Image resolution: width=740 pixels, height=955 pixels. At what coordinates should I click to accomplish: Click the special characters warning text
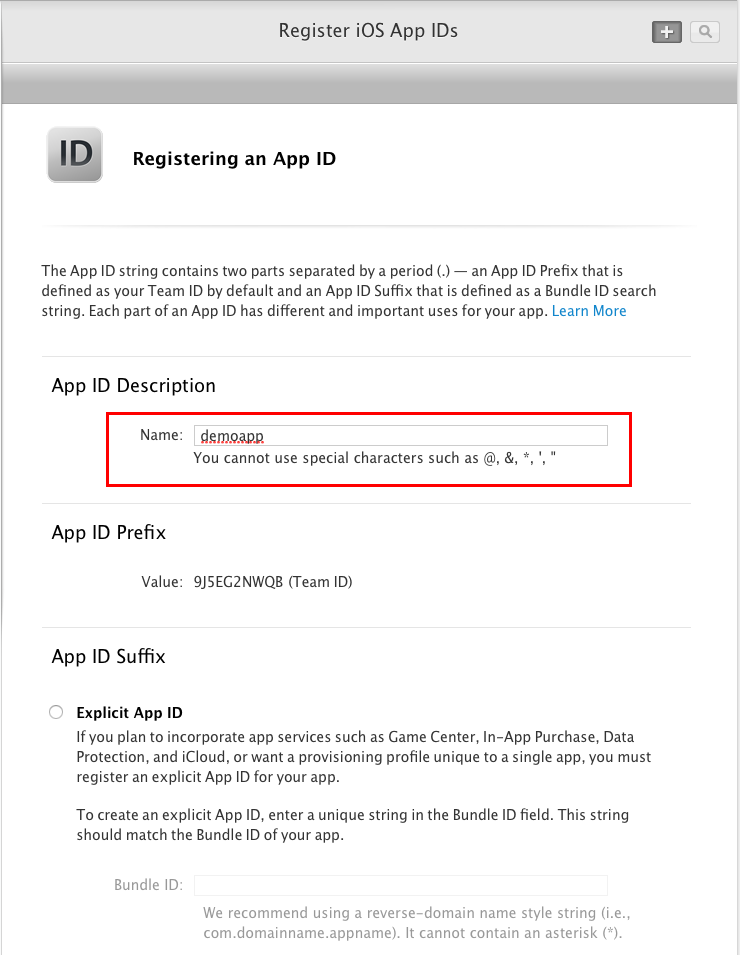[x=375, y=458]
